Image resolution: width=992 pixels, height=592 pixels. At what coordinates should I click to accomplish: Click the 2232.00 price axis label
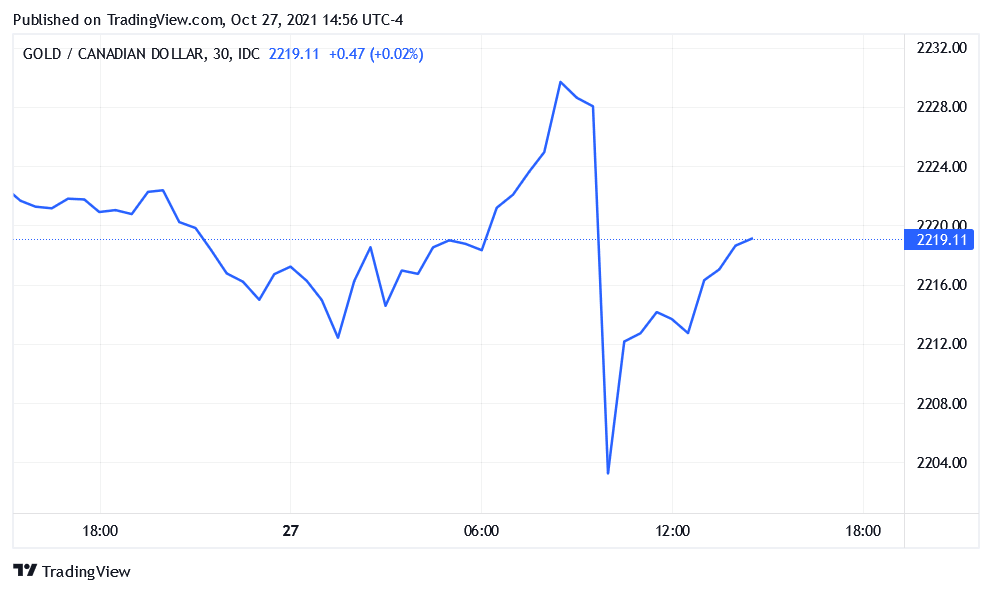[x=943, y=48]
